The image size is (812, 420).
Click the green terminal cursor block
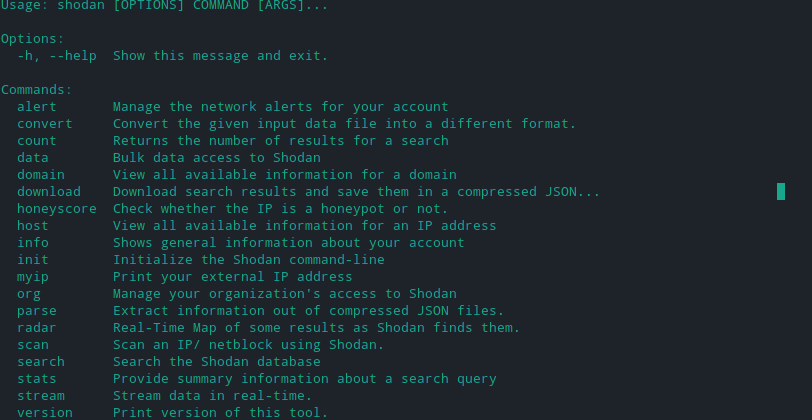pos(781,191)
